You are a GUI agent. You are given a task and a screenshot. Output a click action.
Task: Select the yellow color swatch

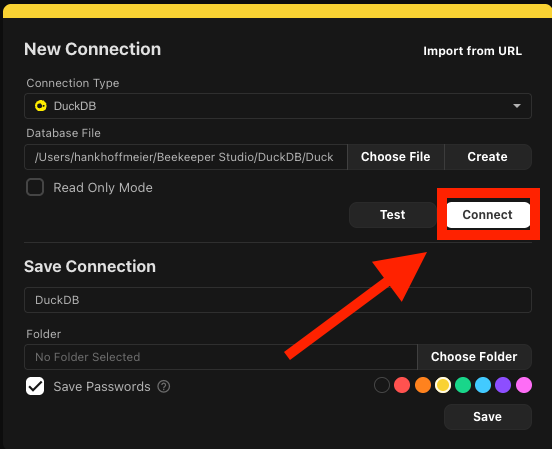[443, 385]
